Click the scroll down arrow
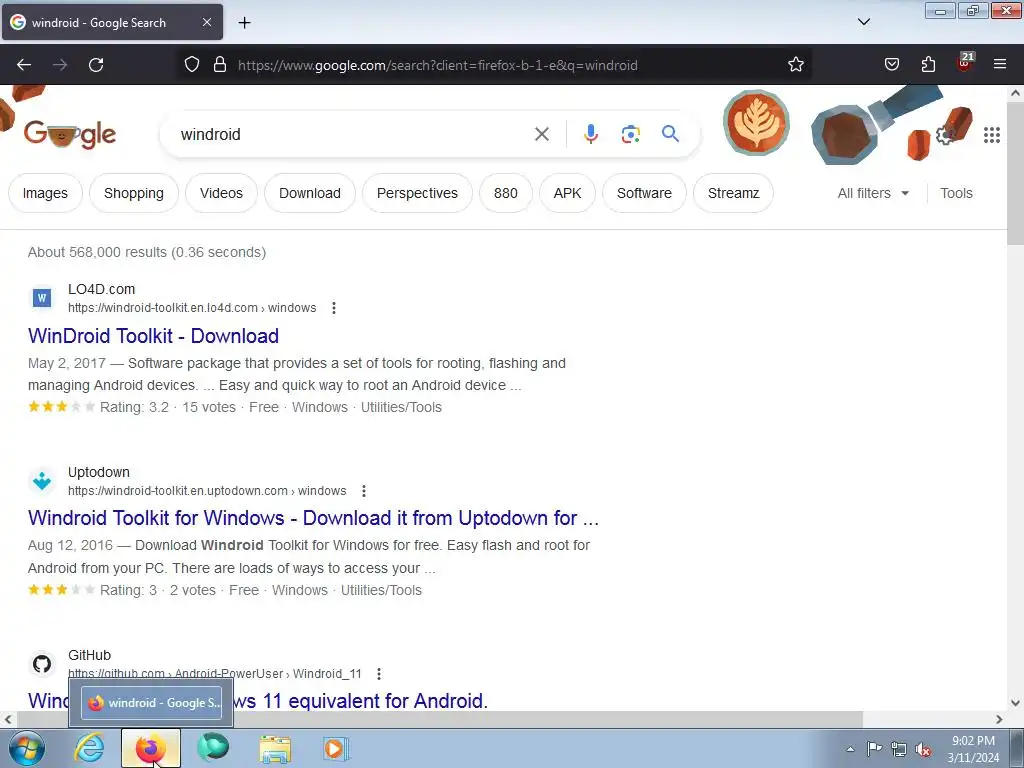The height and width of the screenshot is (768, 1024). [x=1015, y=703]
